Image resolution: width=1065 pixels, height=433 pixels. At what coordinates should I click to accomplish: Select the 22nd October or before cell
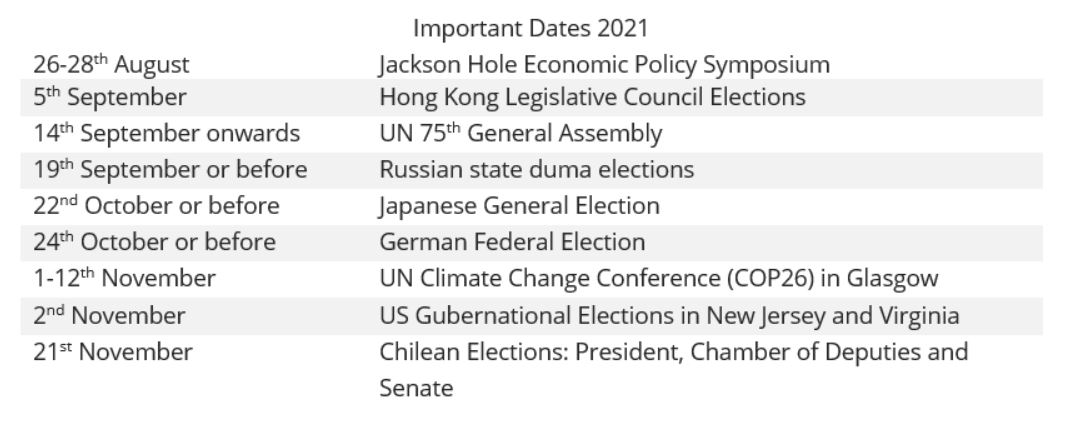point(156,206)
